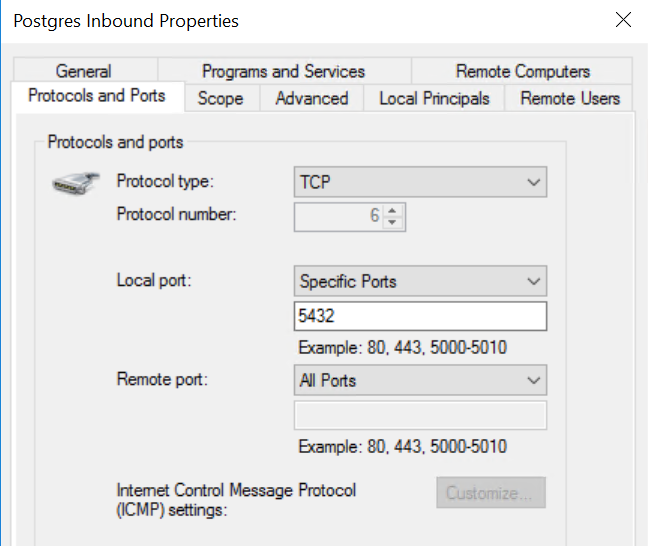
Task: Open the Remote Computers tab
Action: (522, 71)
